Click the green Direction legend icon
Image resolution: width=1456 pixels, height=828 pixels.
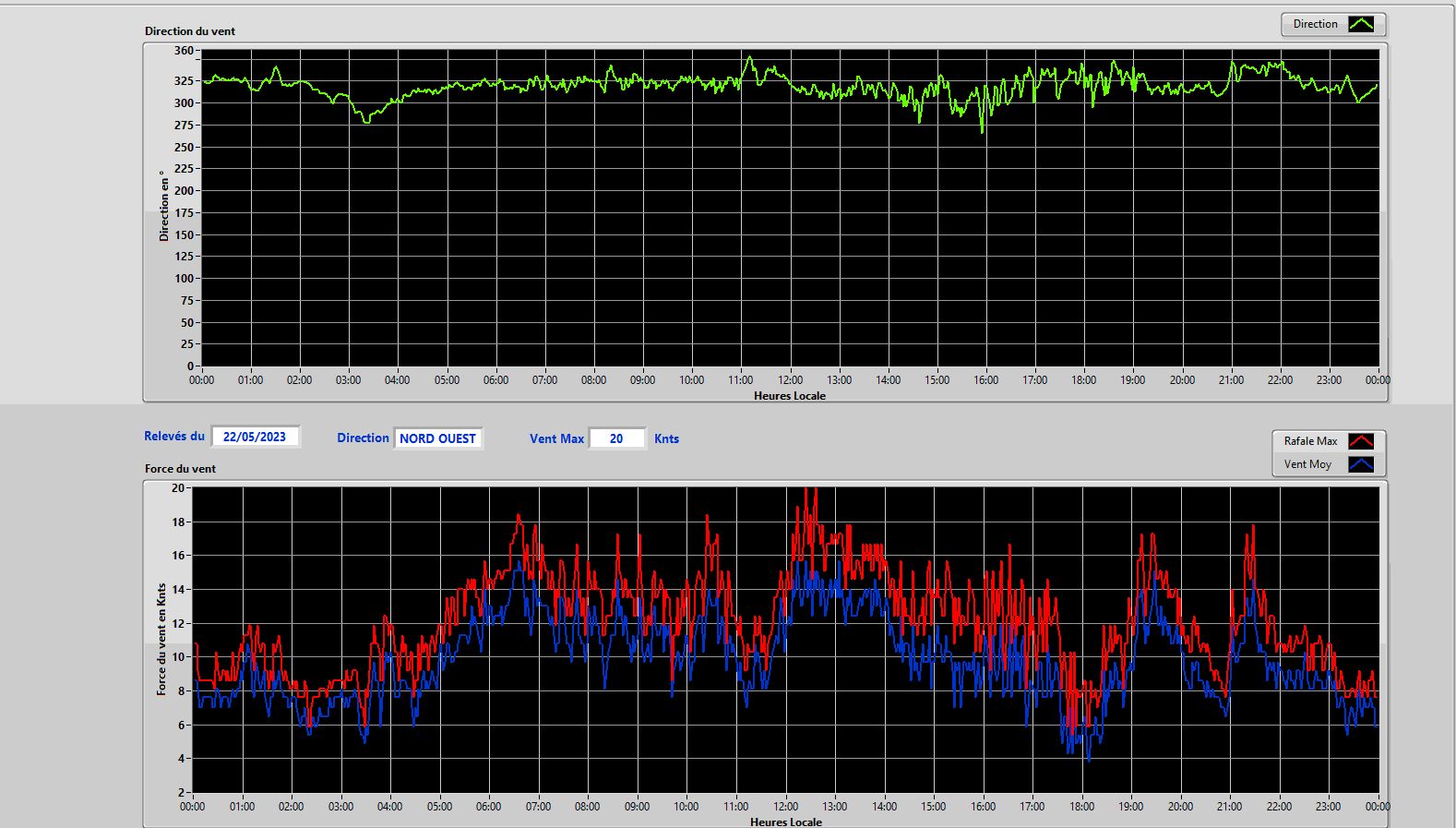click(1361, 24)
